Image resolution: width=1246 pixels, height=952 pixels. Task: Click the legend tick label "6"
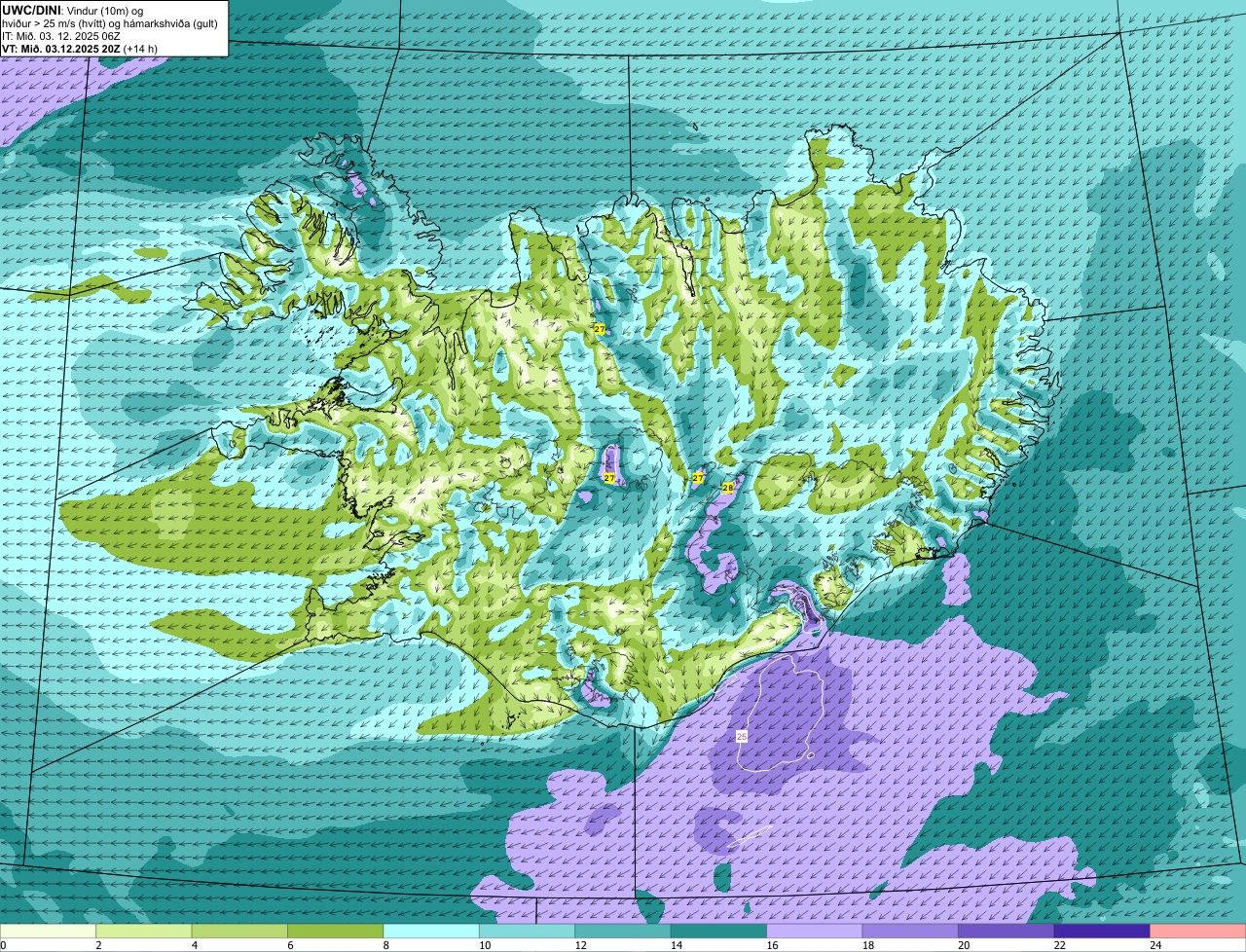(x=289, y=945)
